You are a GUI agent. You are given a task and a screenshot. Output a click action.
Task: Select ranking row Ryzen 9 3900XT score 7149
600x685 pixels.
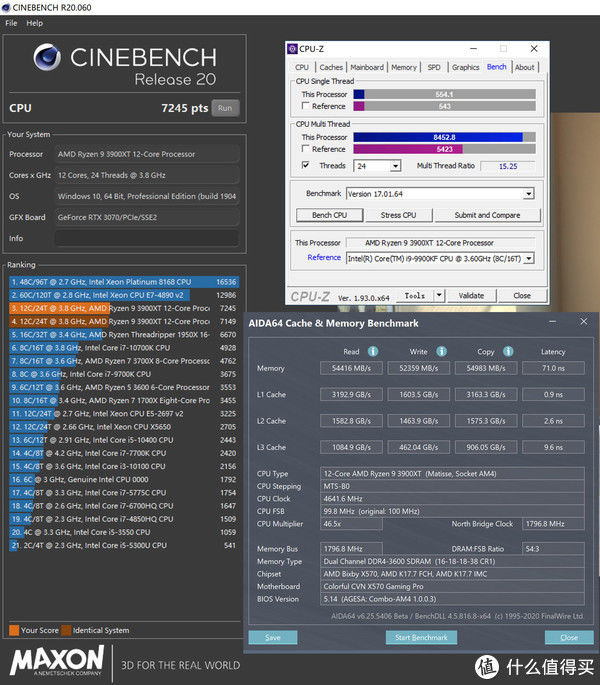click(x=124, y=321)
